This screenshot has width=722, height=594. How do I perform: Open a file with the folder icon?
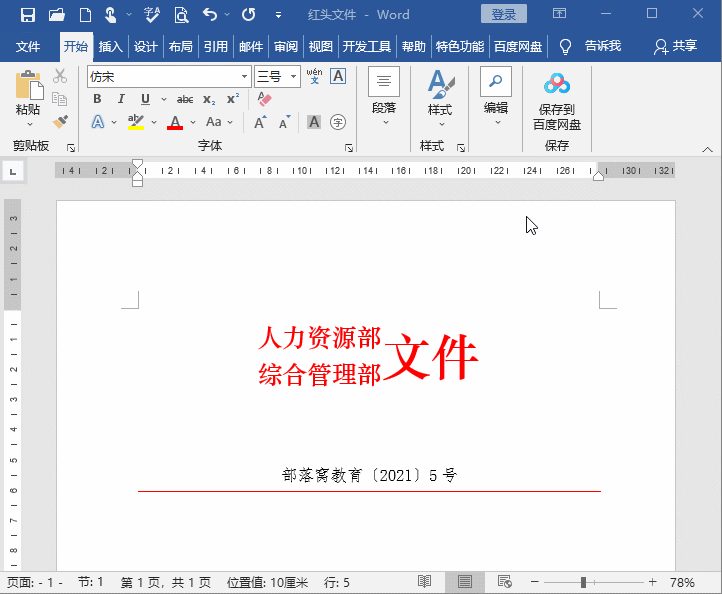[x=56, y=15]
